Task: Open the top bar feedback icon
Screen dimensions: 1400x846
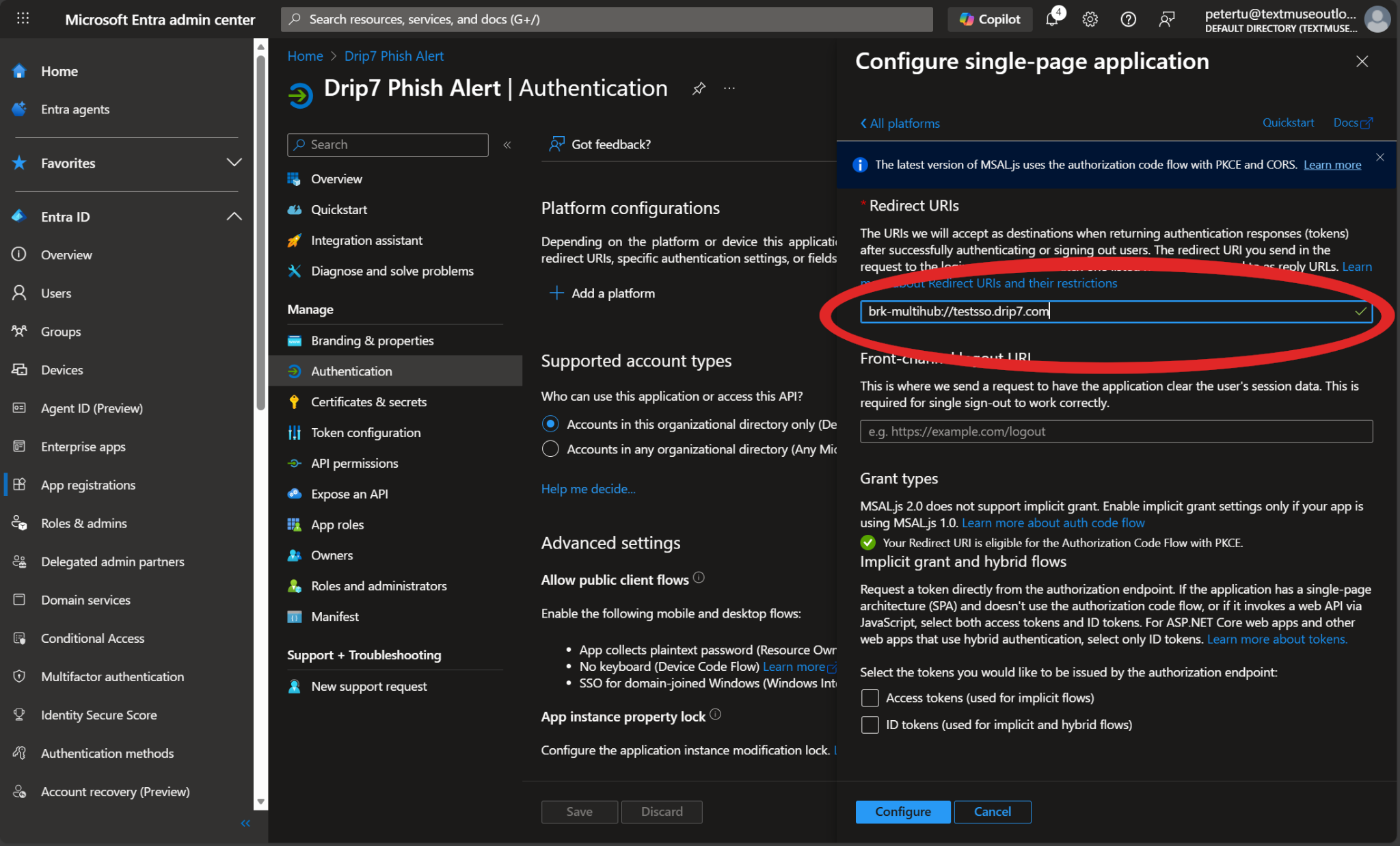Action: 1167,19
